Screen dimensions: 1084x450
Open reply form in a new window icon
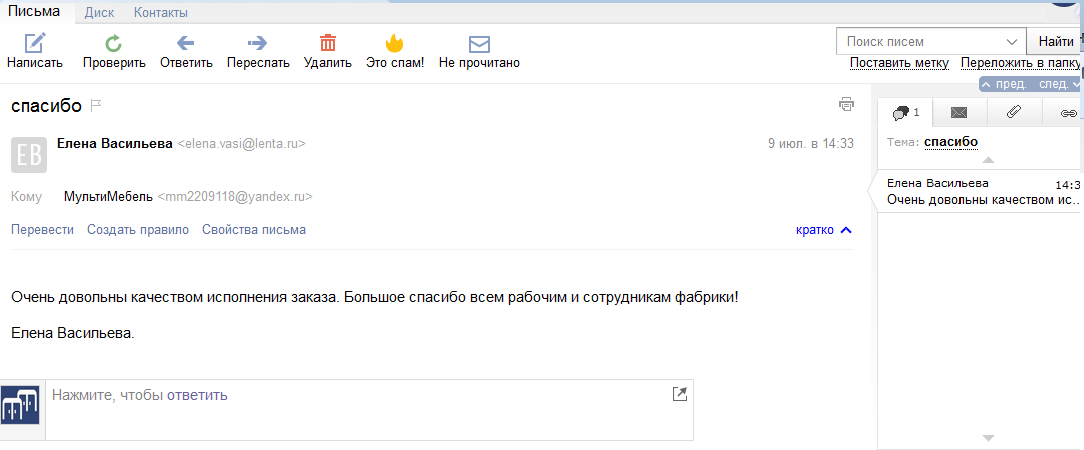coord(680,394)
